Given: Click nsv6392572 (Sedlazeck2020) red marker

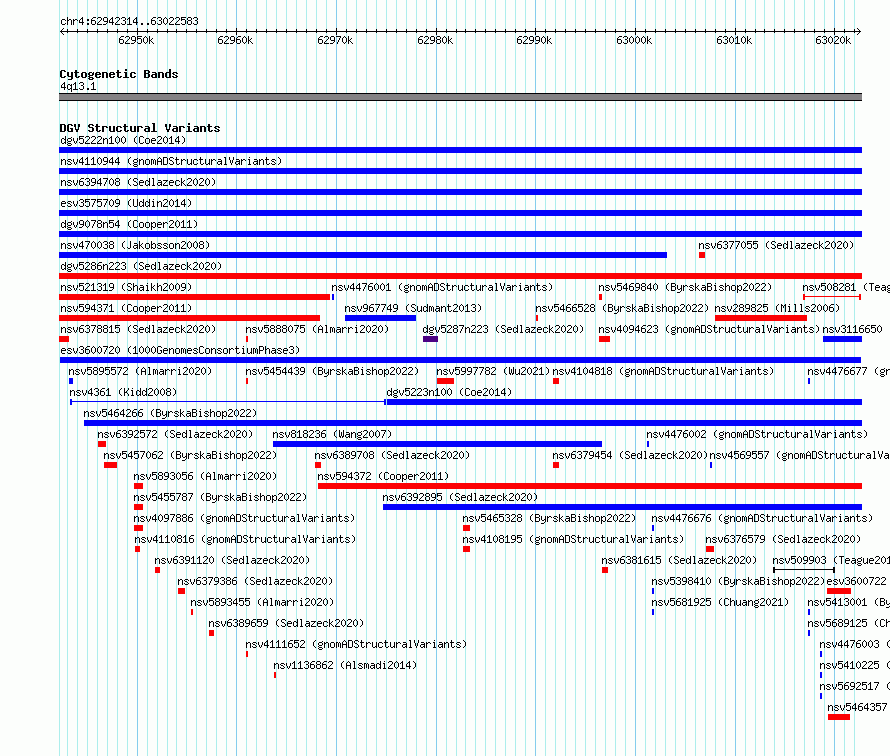Looking at the screenshot, I should pos(102,444).
